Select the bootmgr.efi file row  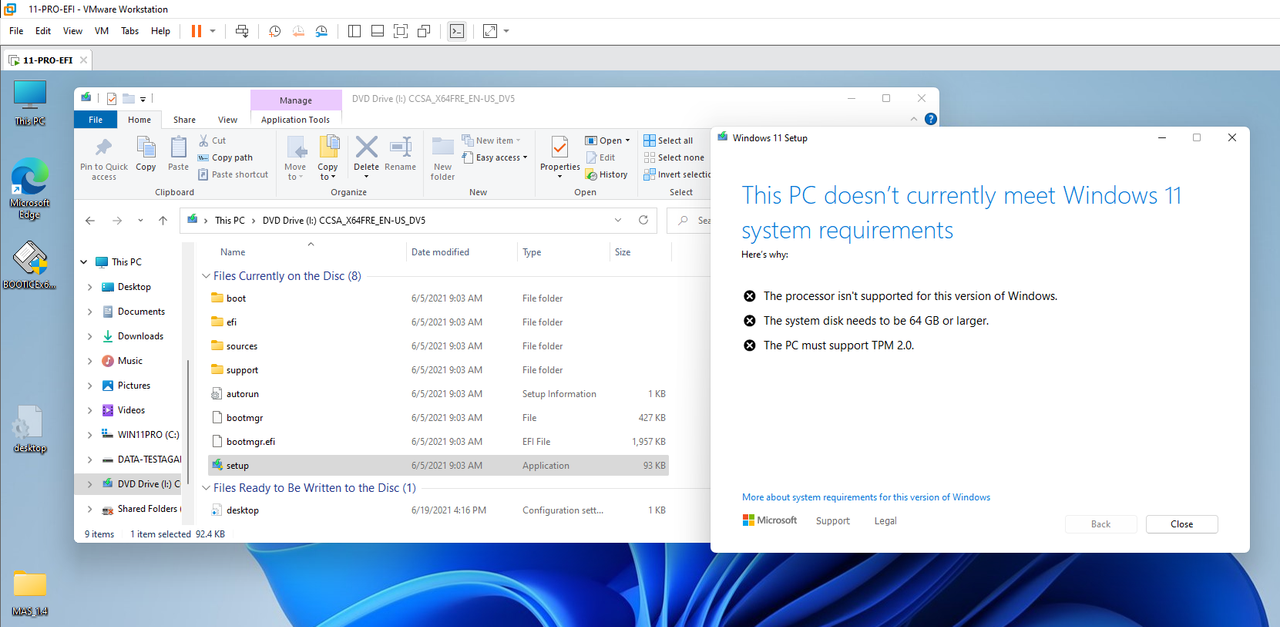pyautogui.click(x=438, y=441)
